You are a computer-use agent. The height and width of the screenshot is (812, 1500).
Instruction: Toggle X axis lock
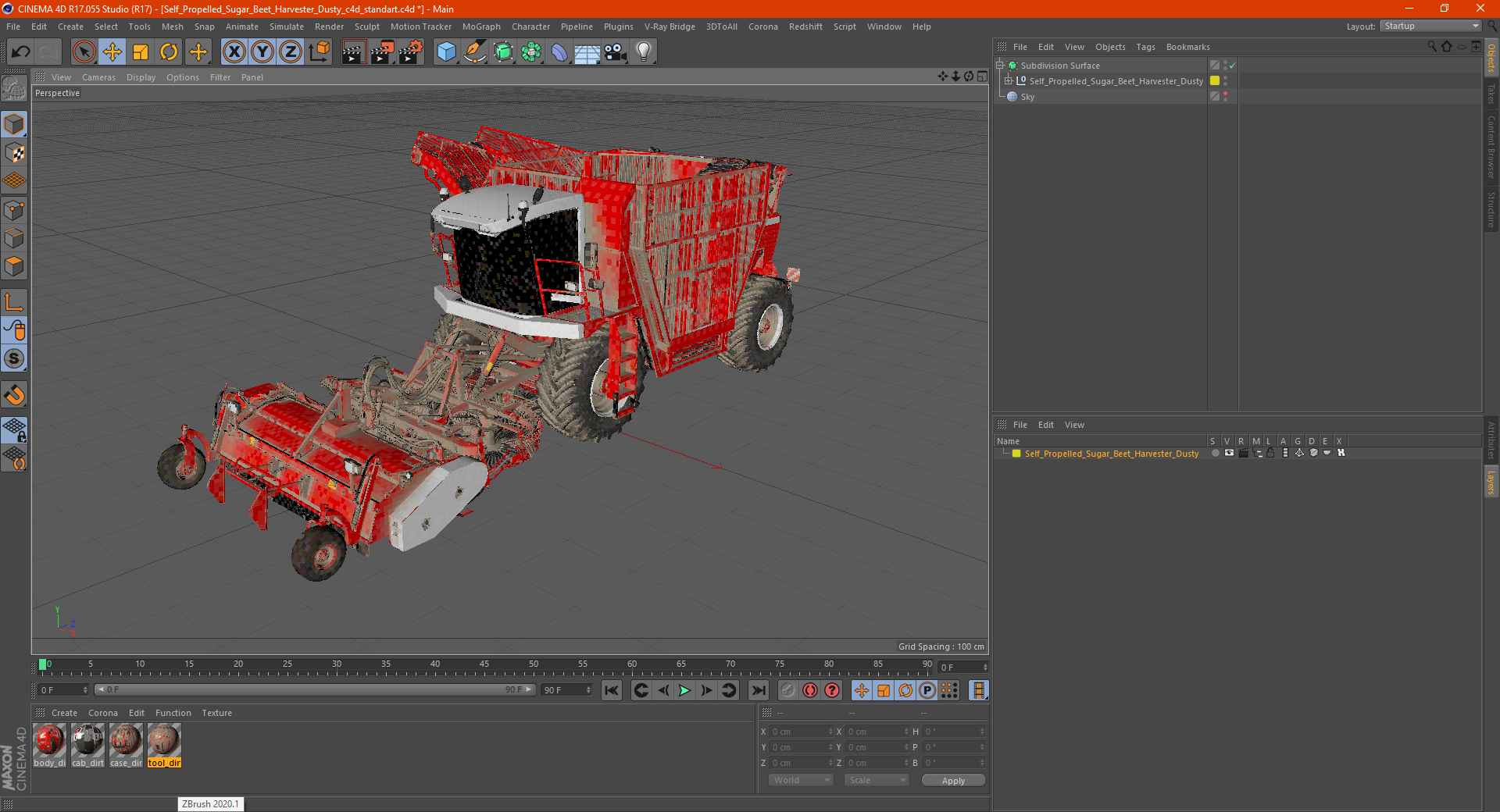tap(234, 52)
